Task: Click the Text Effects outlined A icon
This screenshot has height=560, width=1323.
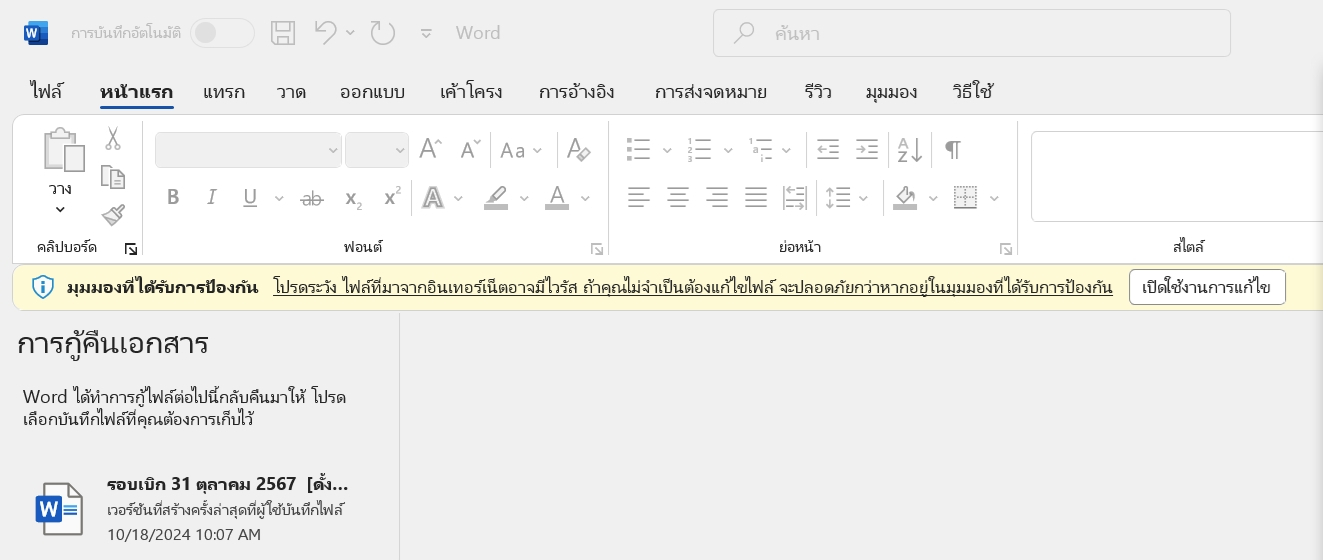Action: tap(433, 198)
